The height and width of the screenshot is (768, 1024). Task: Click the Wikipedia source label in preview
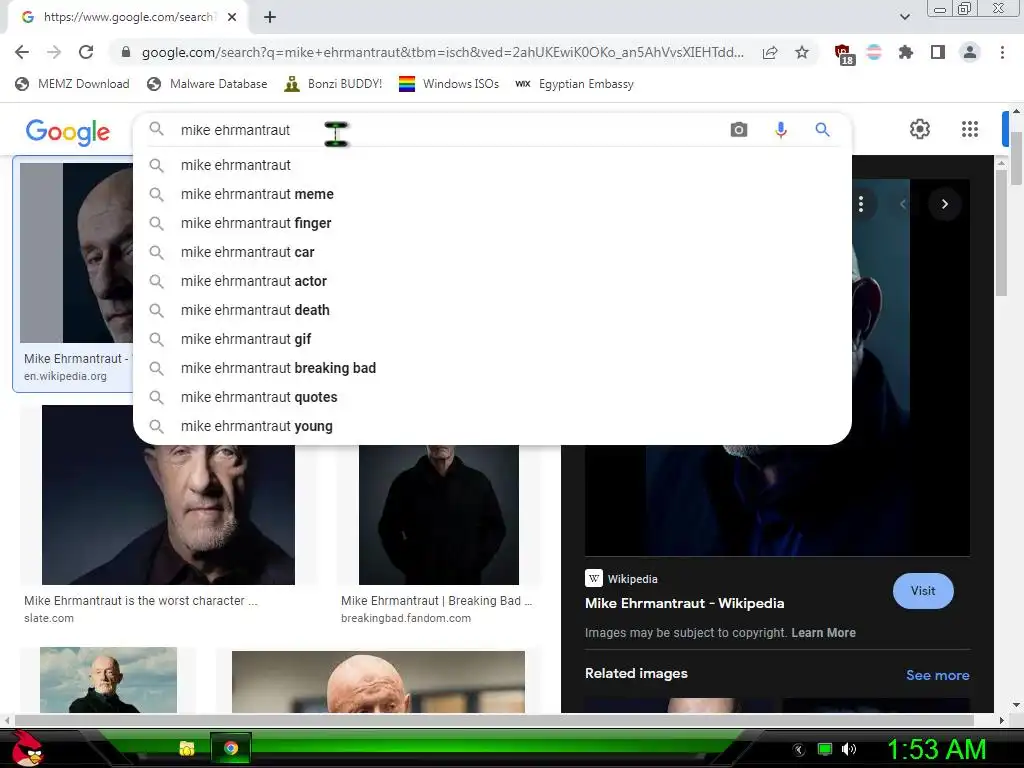point(632,579)
